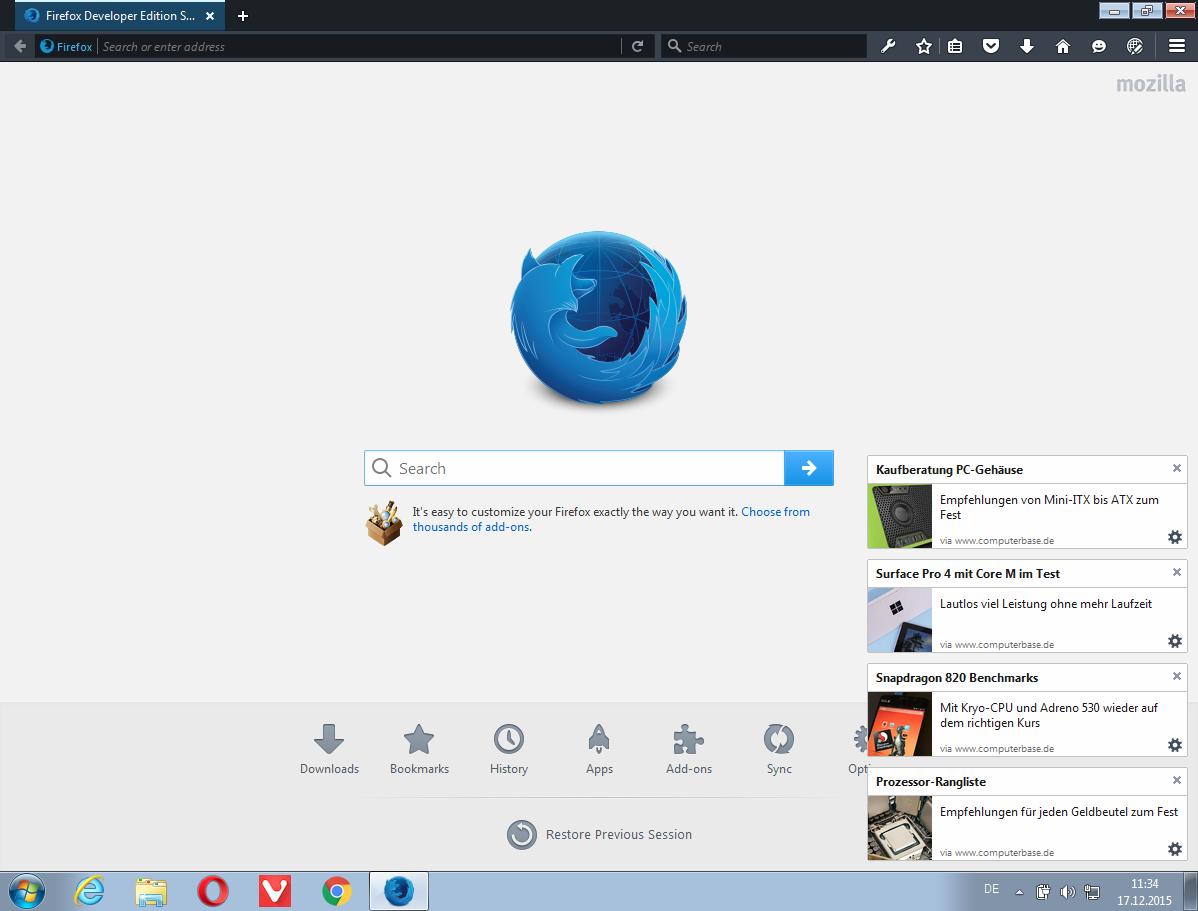Launch Vivaldi from the taskbar
The height and width of the screenshot is (911, 1198).
tap(275, 891)
